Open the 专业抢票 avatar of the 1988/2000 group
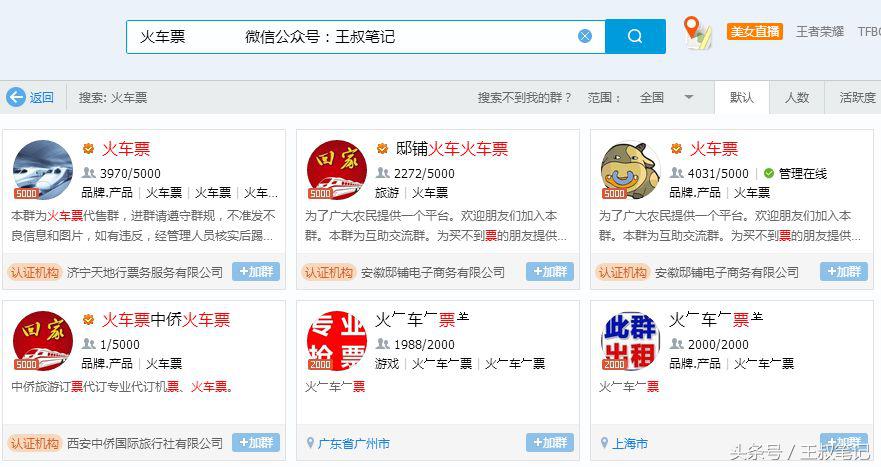Screen dimensions: 881x467 tap(337, 341)
